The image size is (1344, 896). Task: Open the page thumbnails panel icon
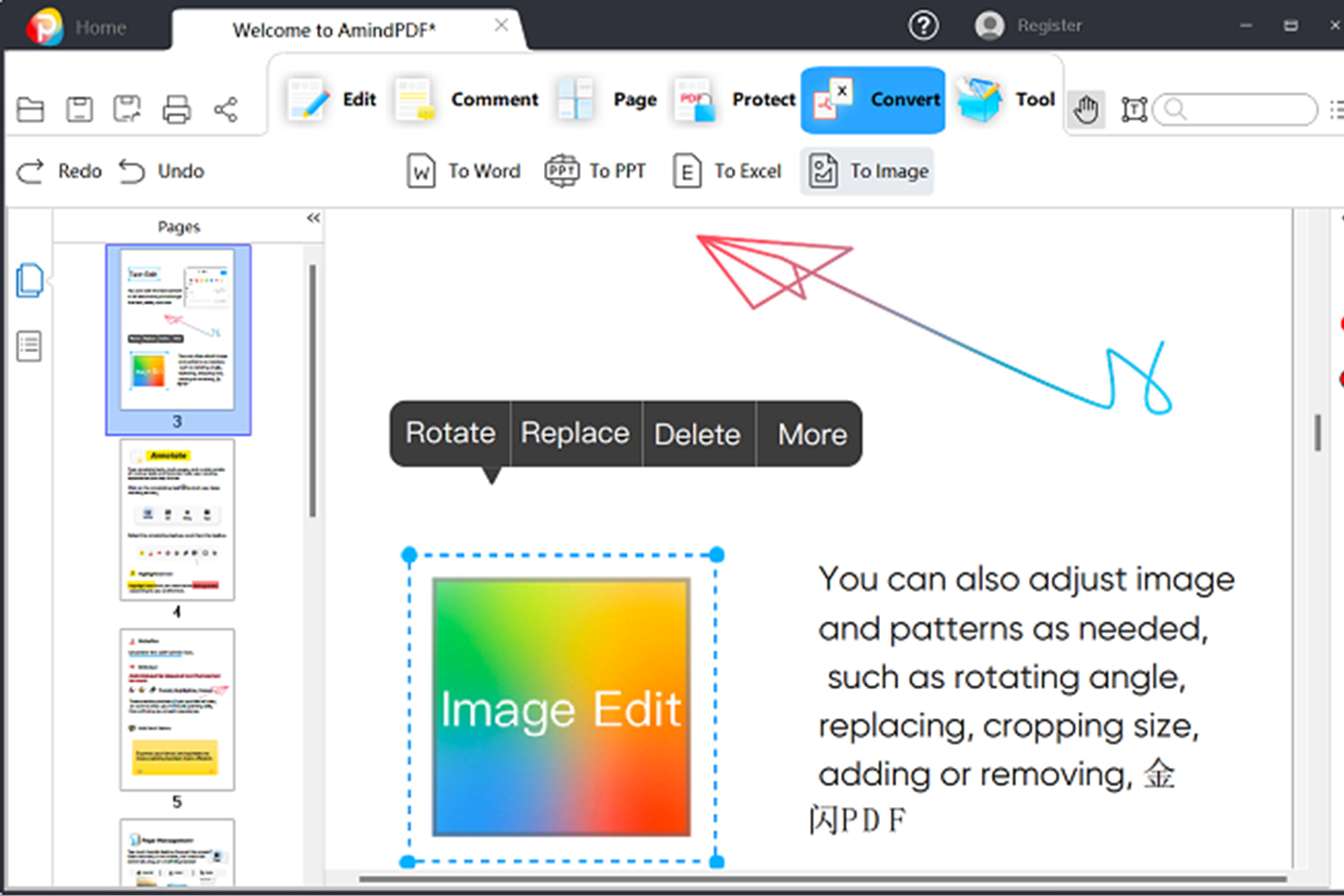29,281
